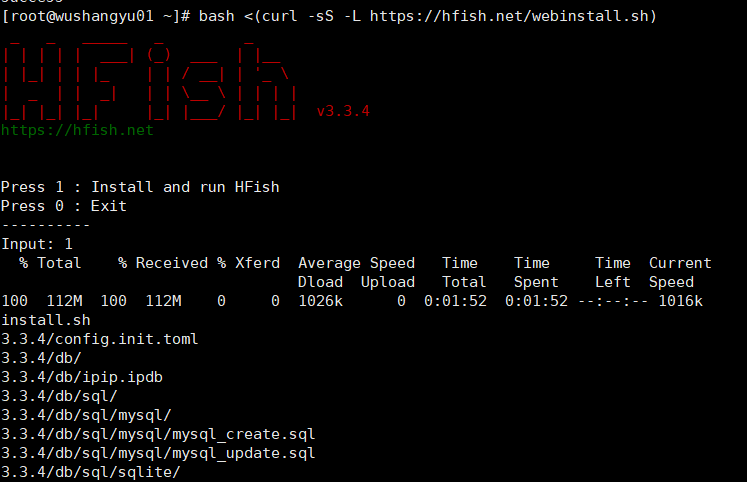The width and height of the screenshot is (747, 482).
Task: Click the 3.3.4/db/sql/sqlite/ directory line
Action: click(91, 472)
